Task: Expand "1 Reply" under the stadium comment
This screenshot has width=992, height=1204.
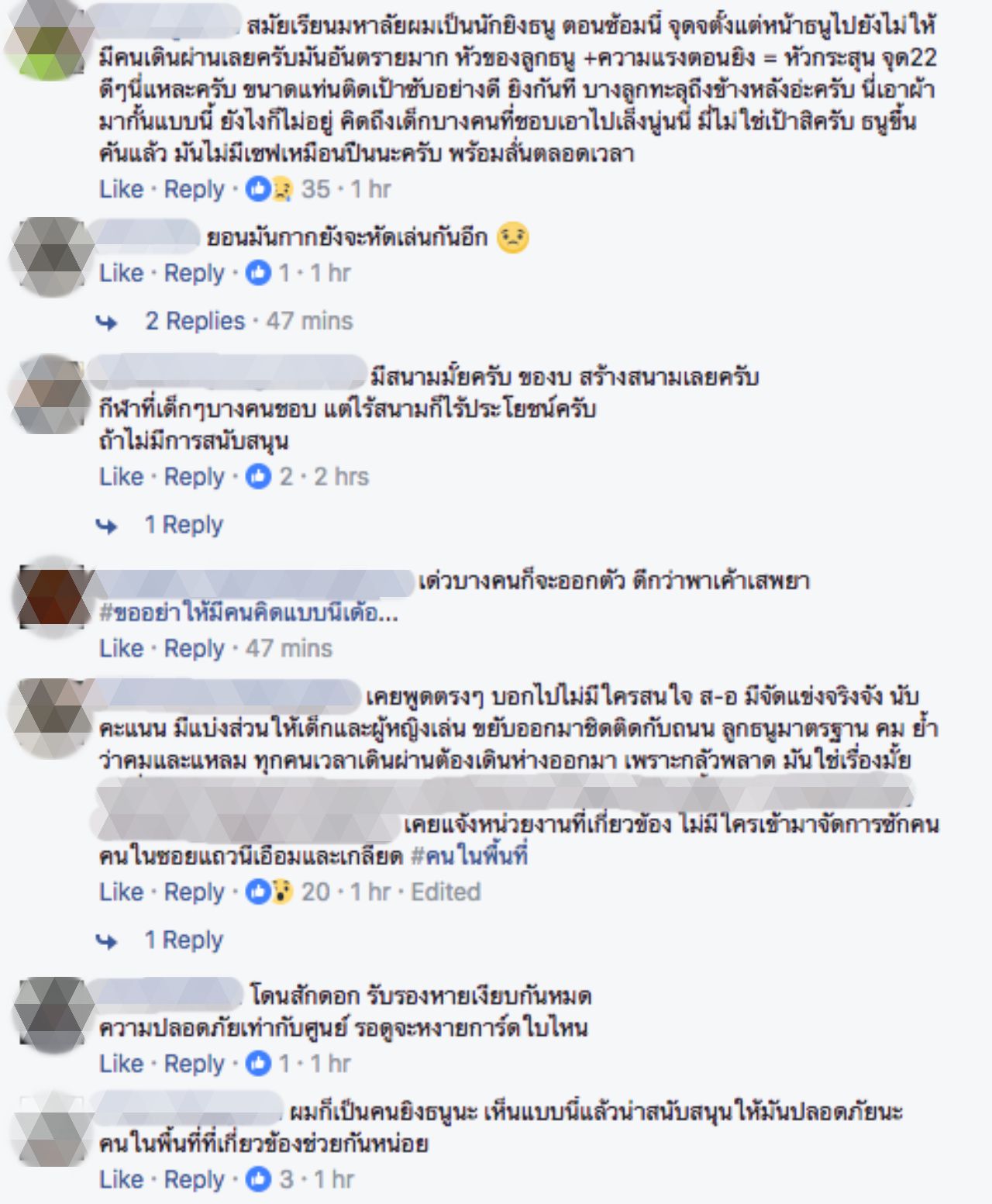Action: click(x=184, y=525)
